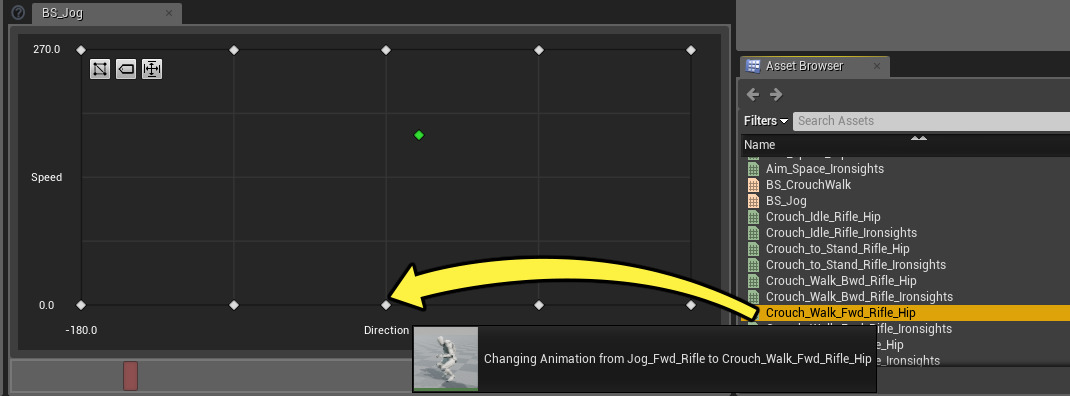Click the BS_CrouchWalk blend space icon
Screen dimensions: 1070x396
click(753, 185)
